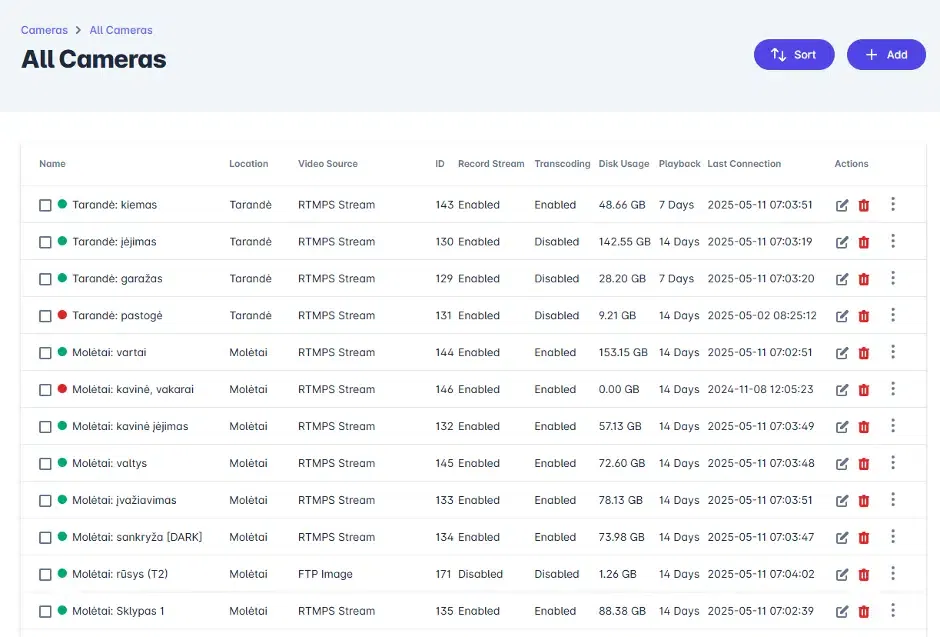Delete the Molėtai: Sklypas 1 camera
The height and width of the screenshot is (637, 941).
click(x=863, y=611)
